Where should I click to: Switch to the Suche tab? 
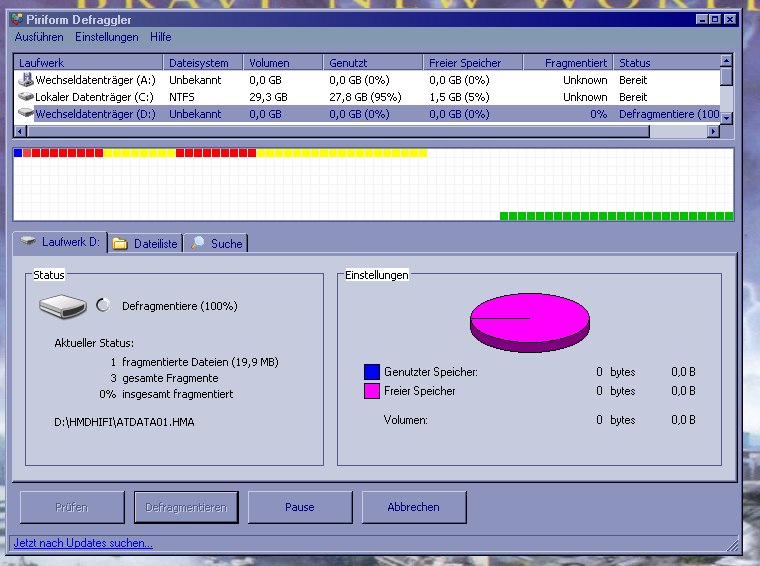pyautogui.click(x=226, y=243)
